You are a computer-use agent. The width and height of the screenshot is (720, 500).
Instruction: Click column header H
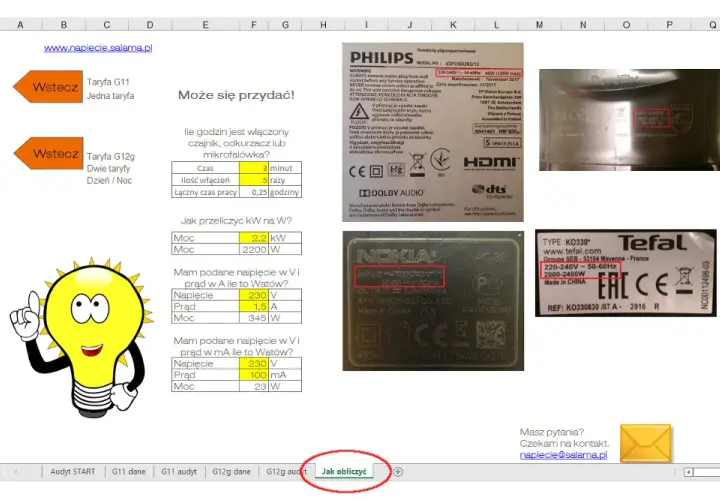(x=323, y=25)
